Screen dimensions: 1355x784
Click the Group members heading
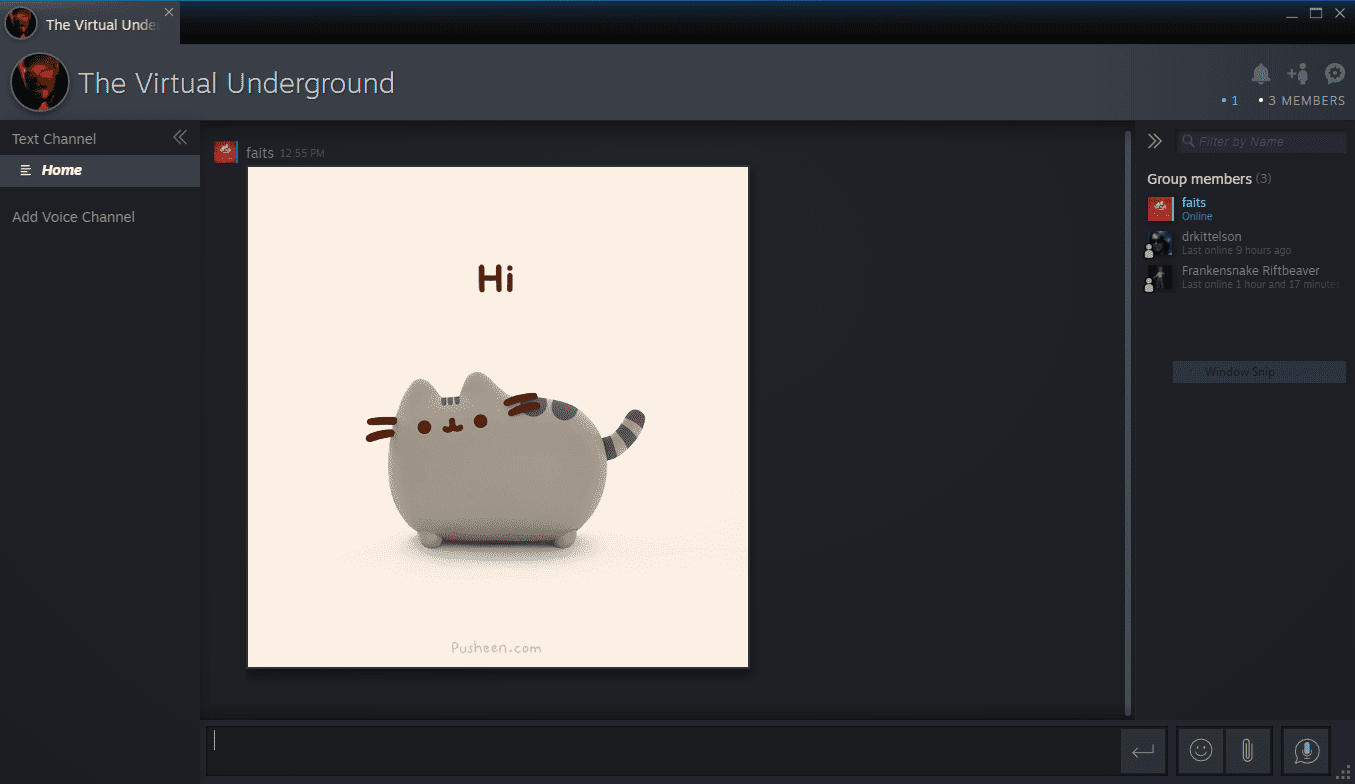click(1199, 179)
